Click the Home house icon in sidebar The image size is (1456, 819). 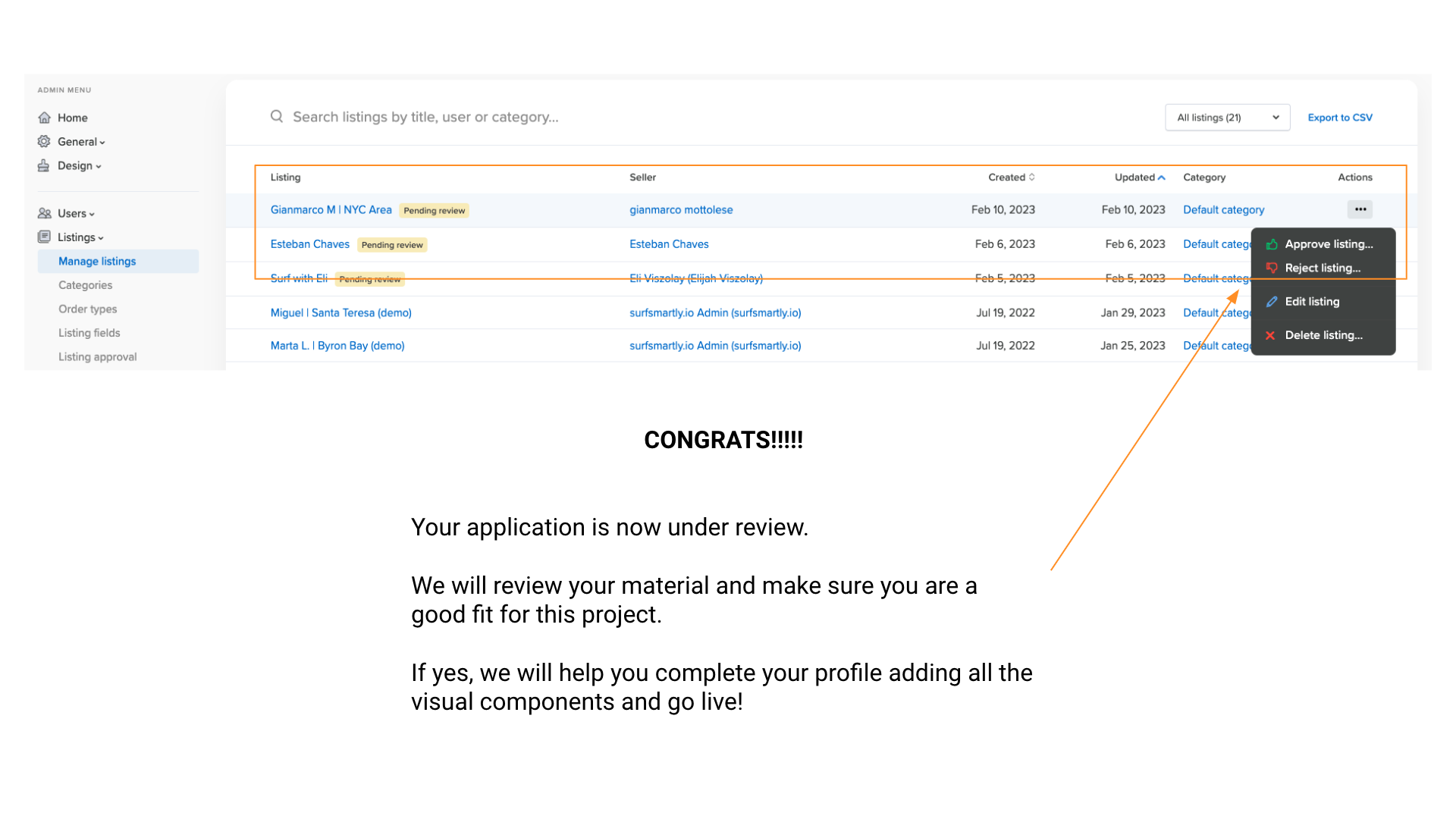(x=45, y=118)
